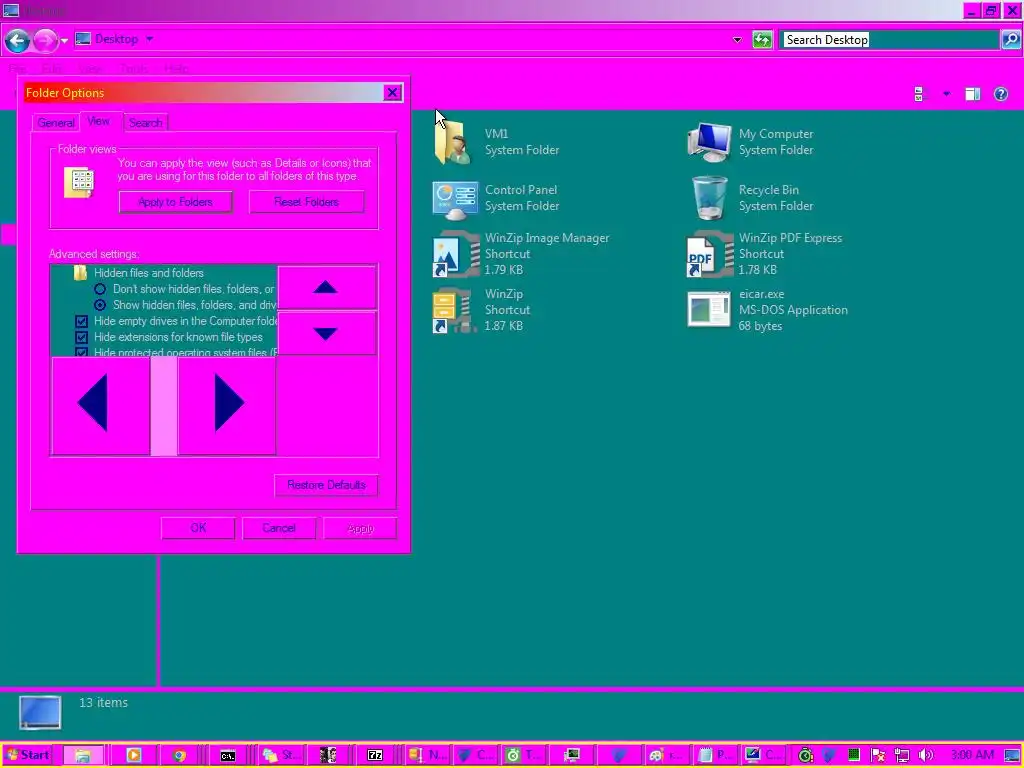Expand the Desktop breadcrumb arrow
The image size is (1024, 768).
[x=150, y=39]
